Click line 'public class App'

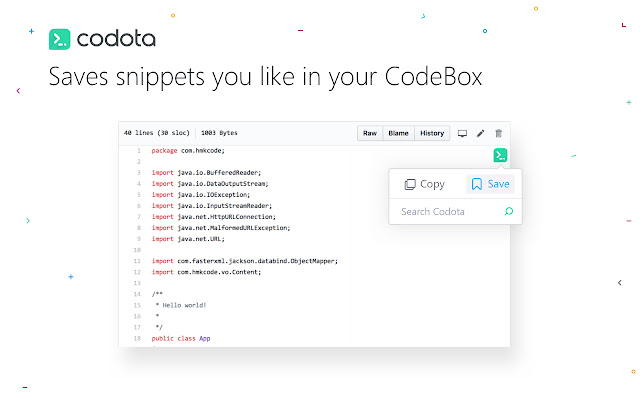pyautogui.click(x=181, y=338)
